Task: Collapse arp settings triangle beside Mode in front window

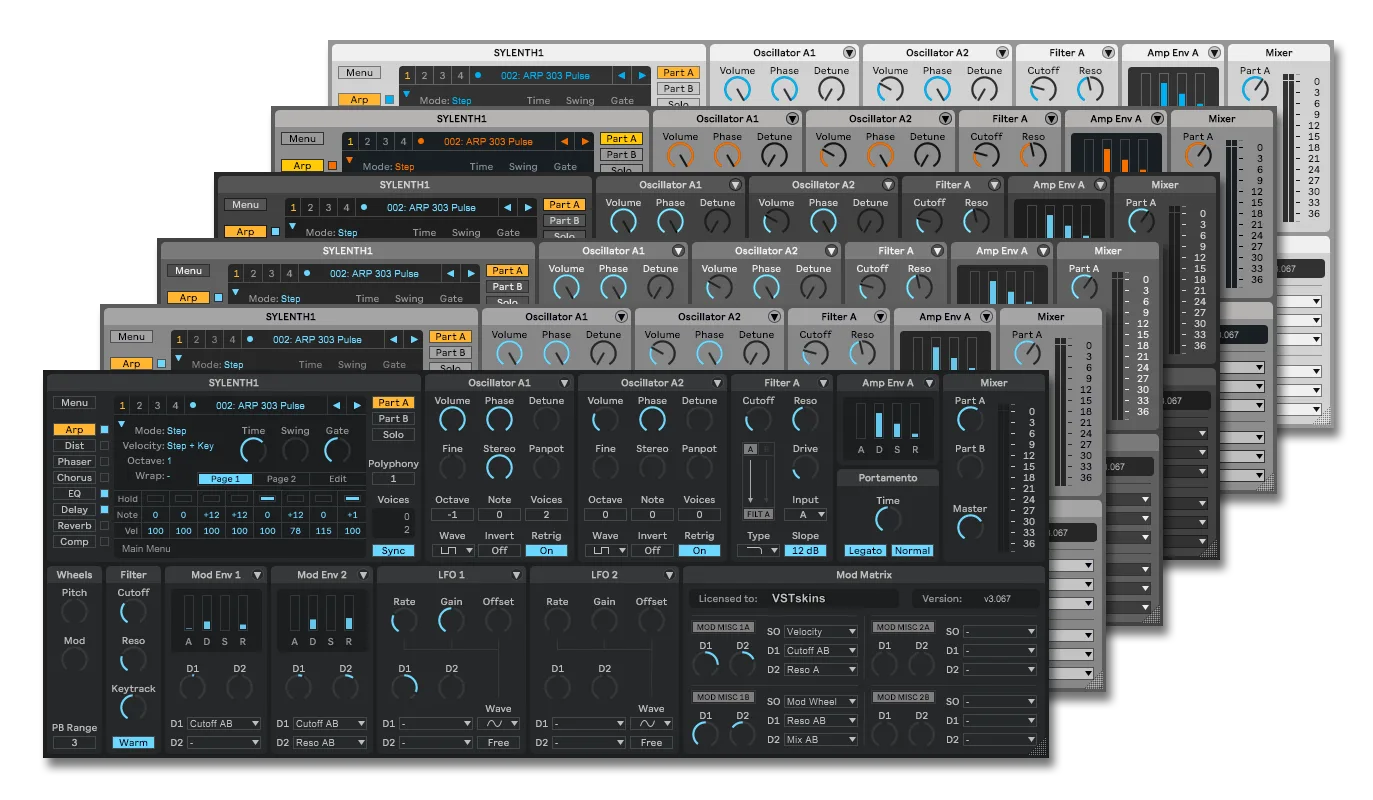Action: point(122,425)
